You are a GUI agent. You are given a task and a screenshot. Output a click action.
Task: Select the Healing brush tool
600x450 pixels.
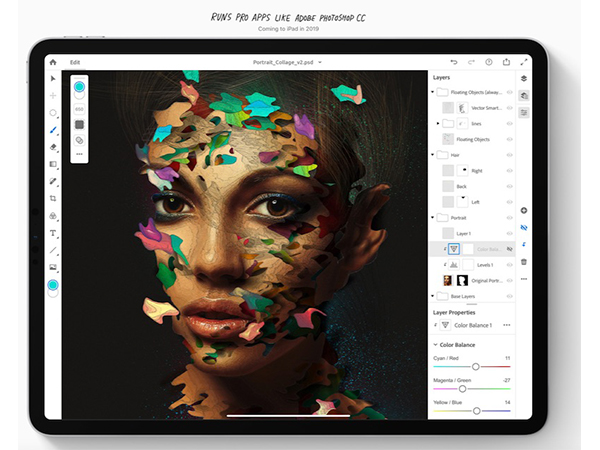click(x=53, y=181)
